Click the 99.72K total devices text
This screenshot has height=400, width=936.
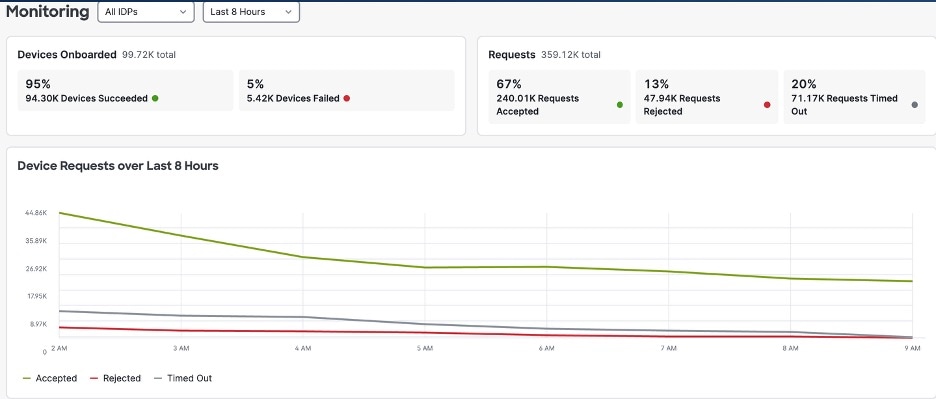(x=149, y=55)
